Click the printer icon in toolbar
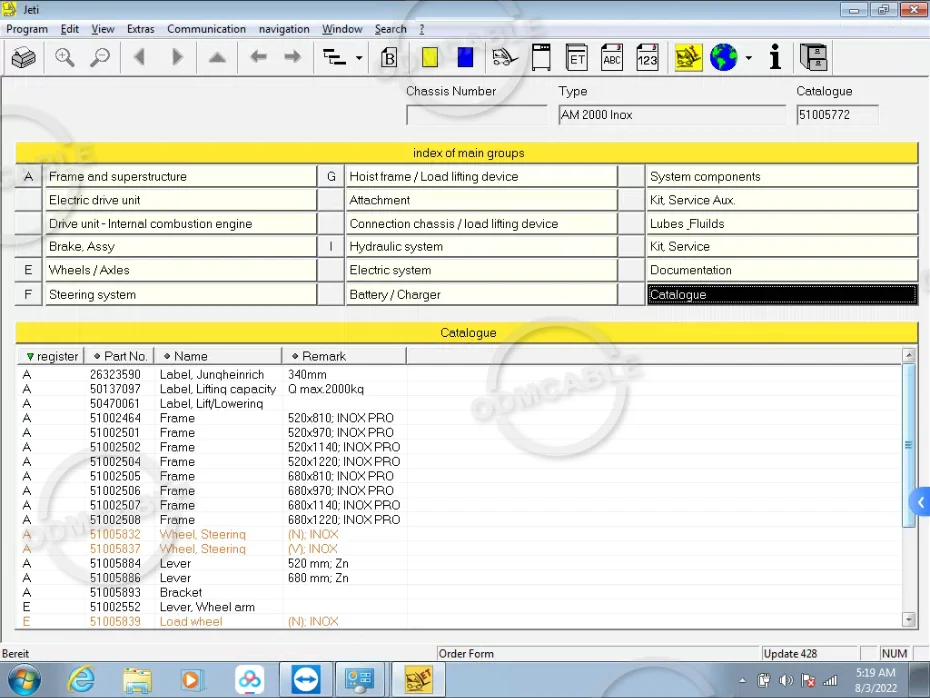 tap(23, 58)
